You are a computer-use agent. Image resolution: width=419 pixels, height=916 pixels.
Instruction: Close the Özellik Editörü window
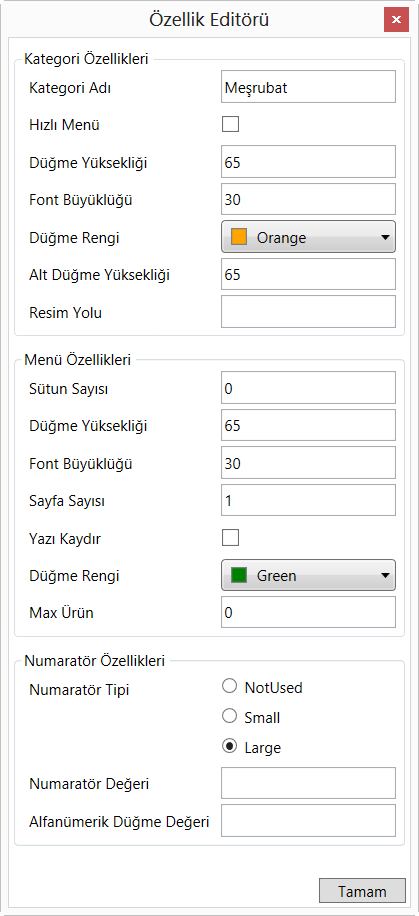[x=396, y=19]
